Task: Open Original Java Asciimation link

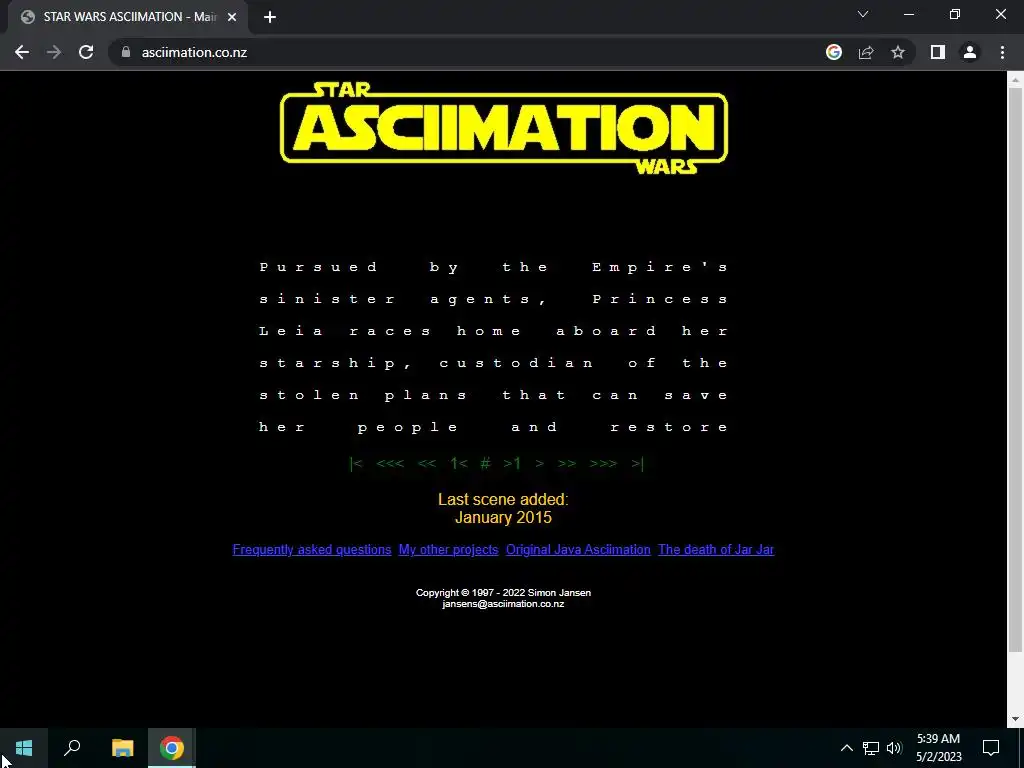Action: coord(578,549)
